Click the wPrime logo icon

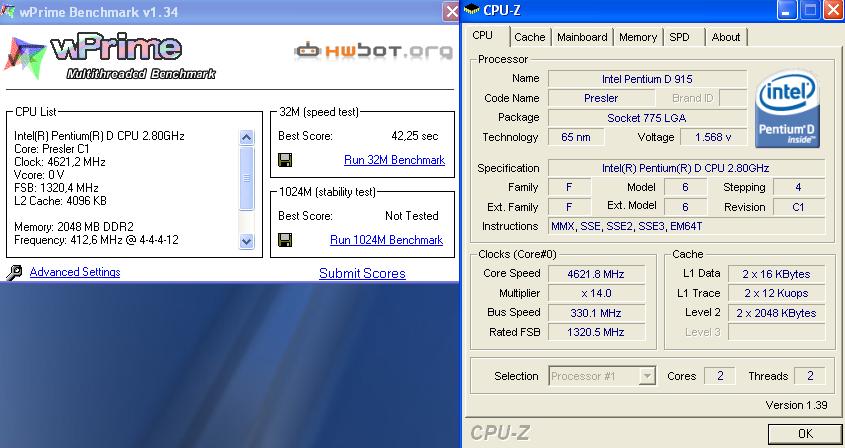point(24,58)
